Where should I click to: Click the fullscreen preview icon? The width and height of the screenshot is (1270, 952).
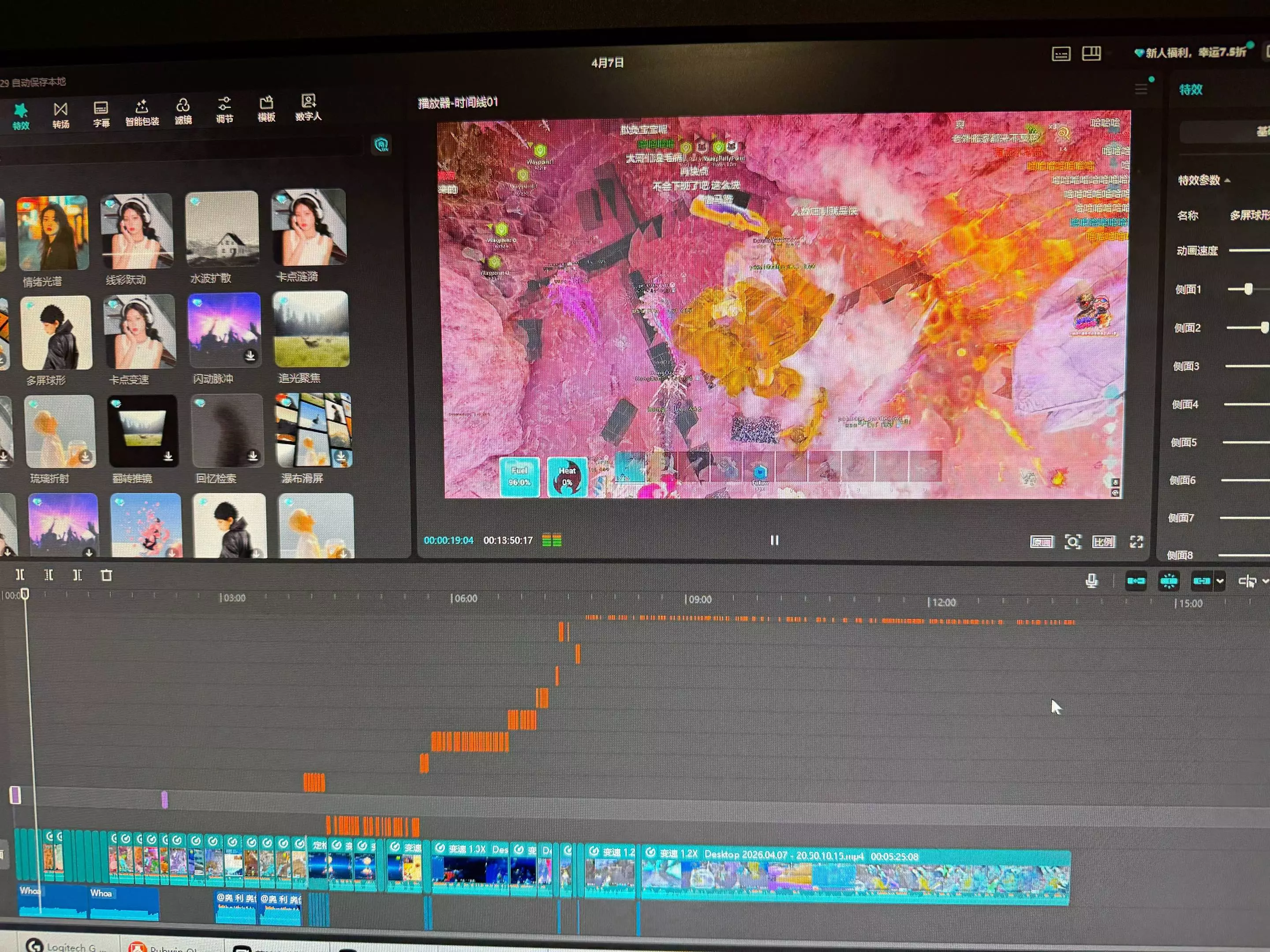[1136, 542]
